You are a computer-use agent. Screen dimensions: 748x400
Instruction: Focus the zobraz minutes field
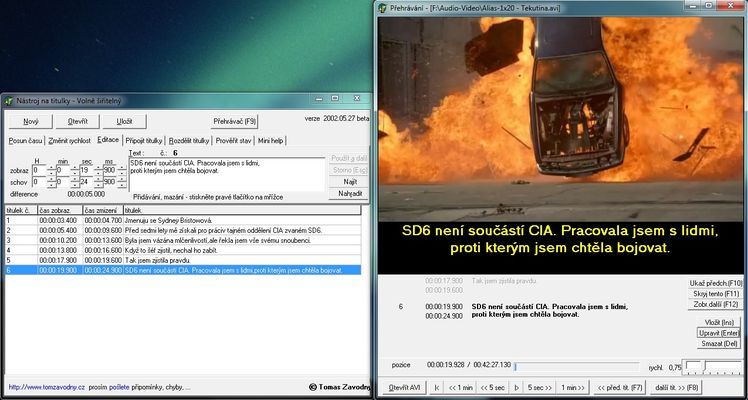pos(62,170)
